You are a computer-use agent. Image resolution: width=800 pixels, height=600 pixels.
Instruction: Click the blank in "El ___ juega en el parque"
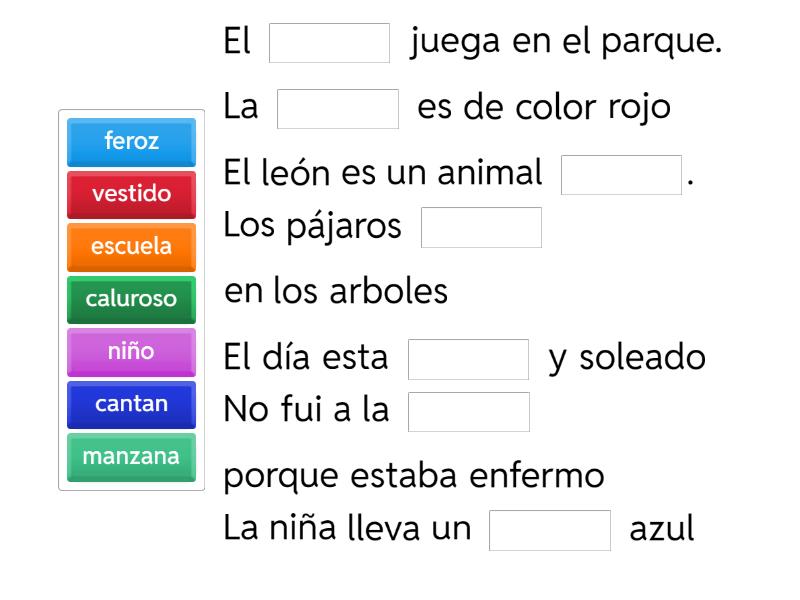[331, 41]
